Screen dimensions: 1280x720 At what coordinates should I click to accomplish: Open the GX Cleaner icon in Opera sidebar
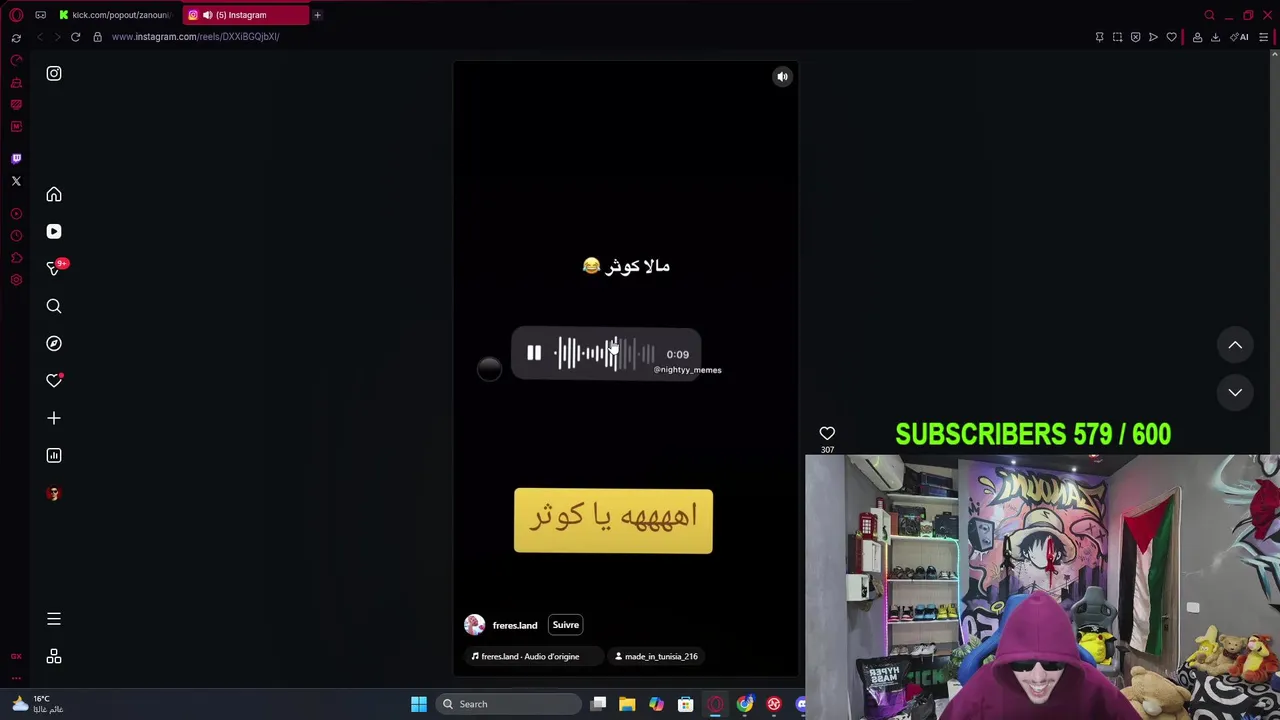click(16, 82)
